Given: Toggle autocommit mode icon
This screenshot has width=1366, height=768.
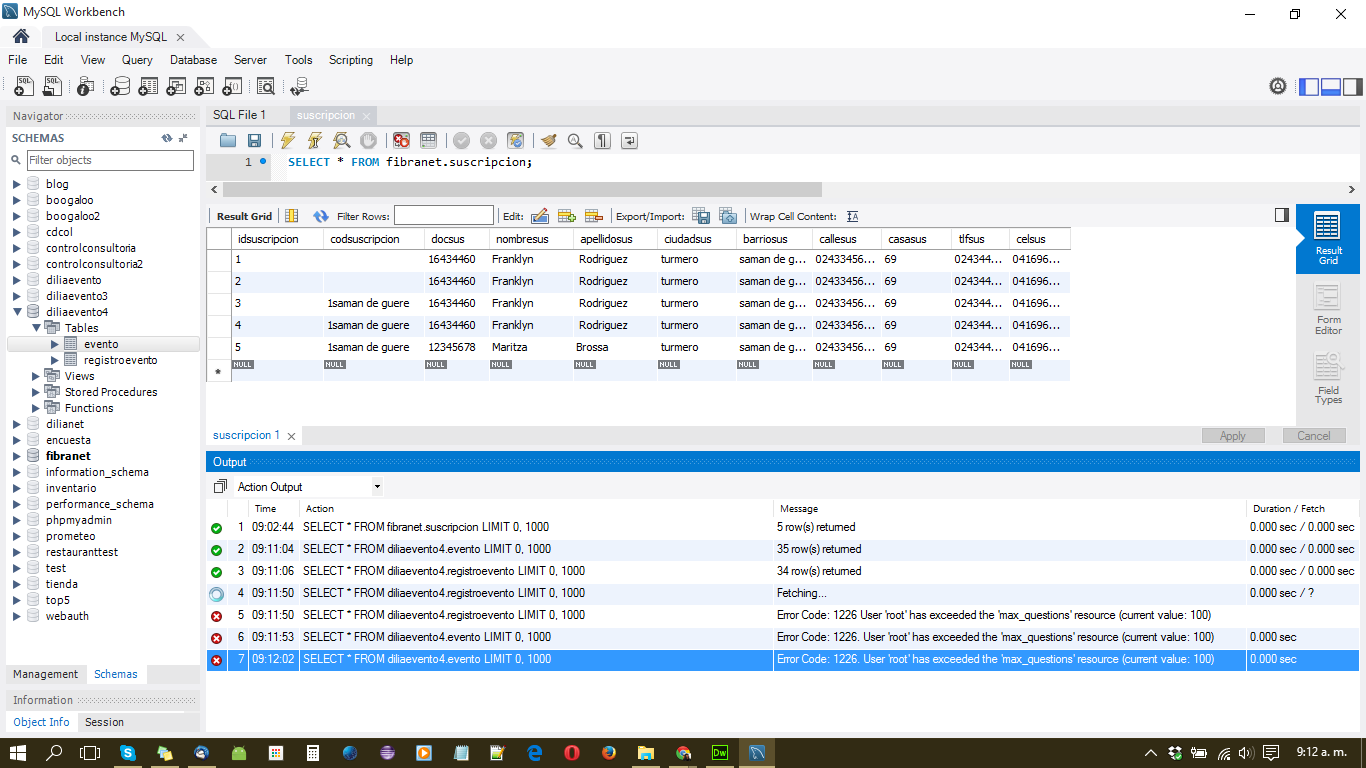Looking at the screenshot, I should (x=515, y=141).
